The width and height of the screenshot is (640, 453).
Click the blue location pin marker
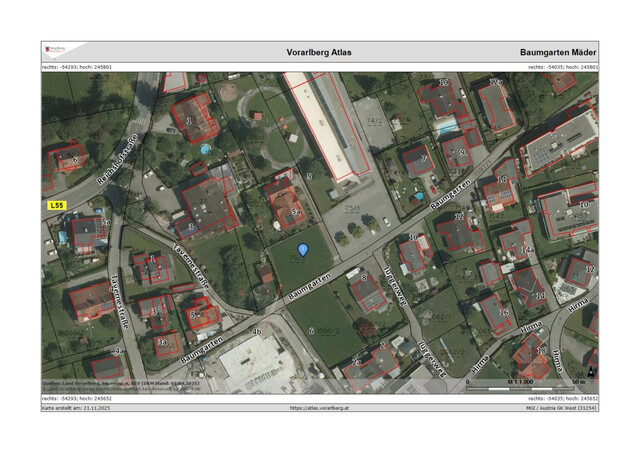(x=303, y=249)
